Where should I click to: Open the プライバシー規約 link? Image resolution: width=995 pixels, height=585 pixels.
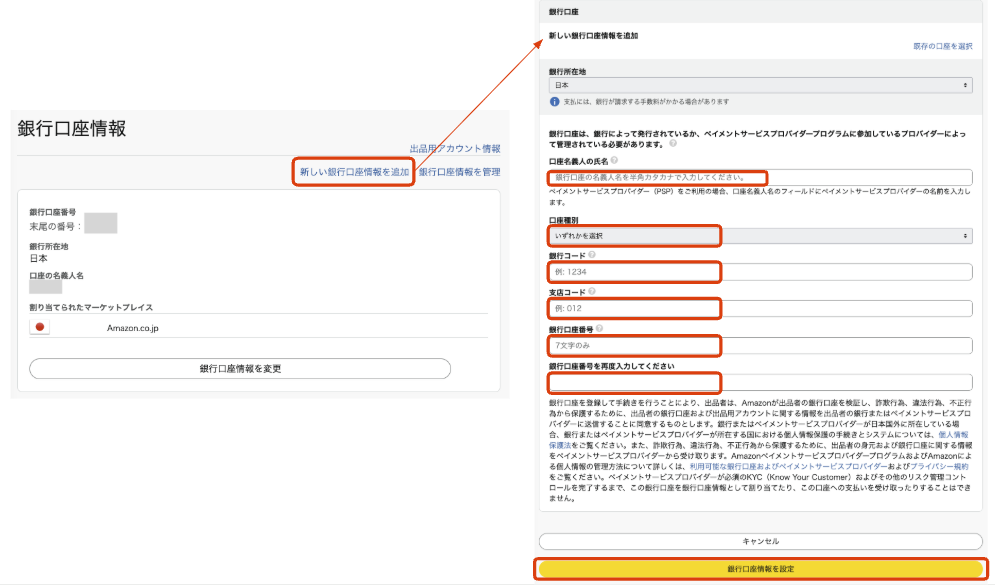[939, 466]
